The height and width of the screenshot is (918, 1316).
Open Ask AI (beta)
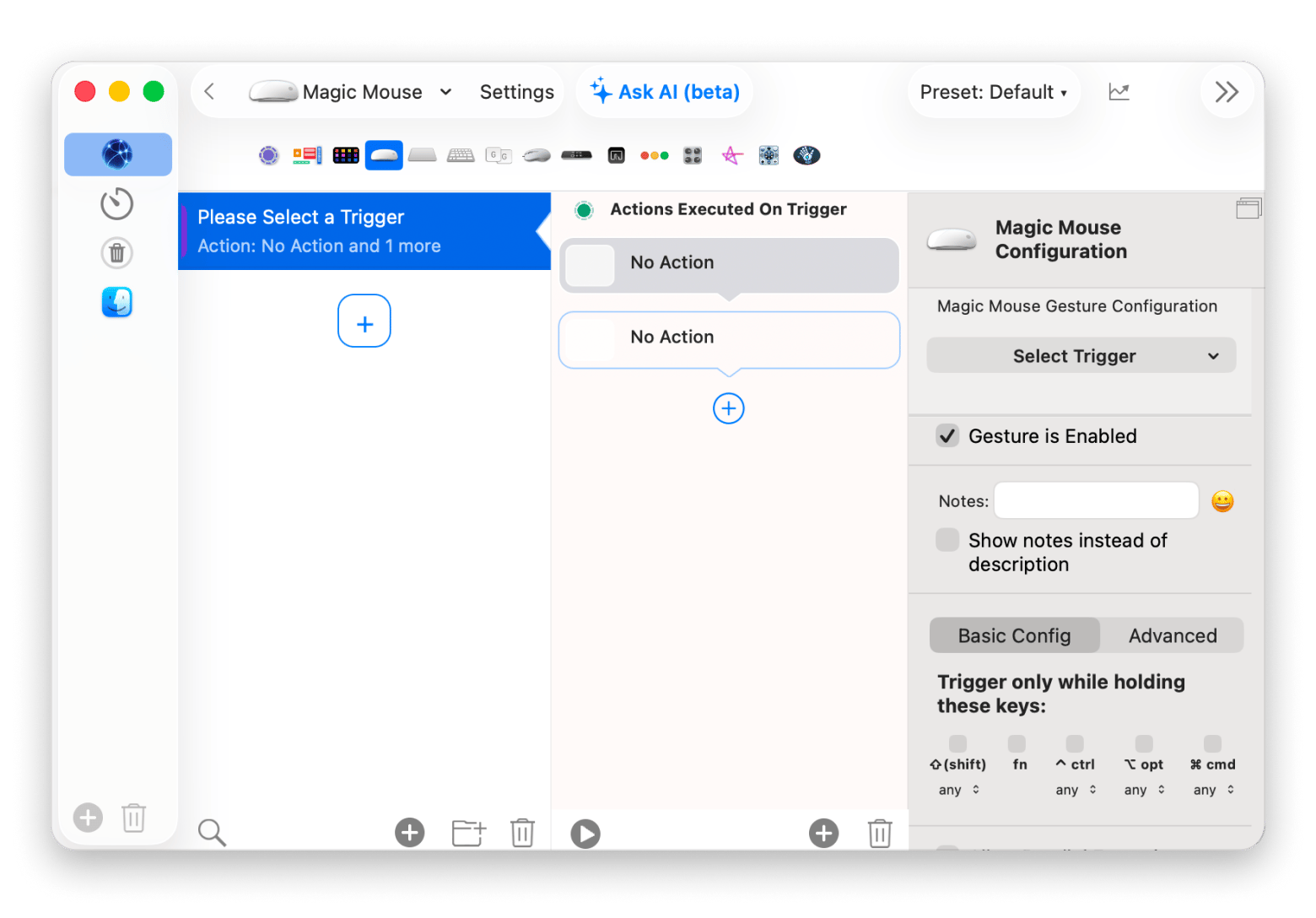(x=665, y=91)
